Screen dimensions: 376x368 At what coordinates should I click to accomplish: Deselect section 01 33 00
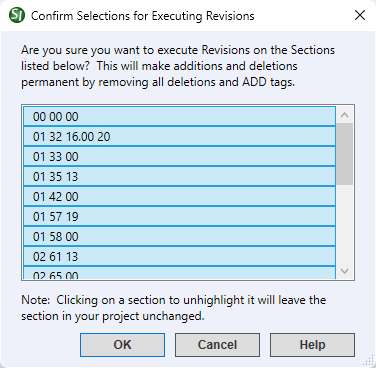[179, 156]
